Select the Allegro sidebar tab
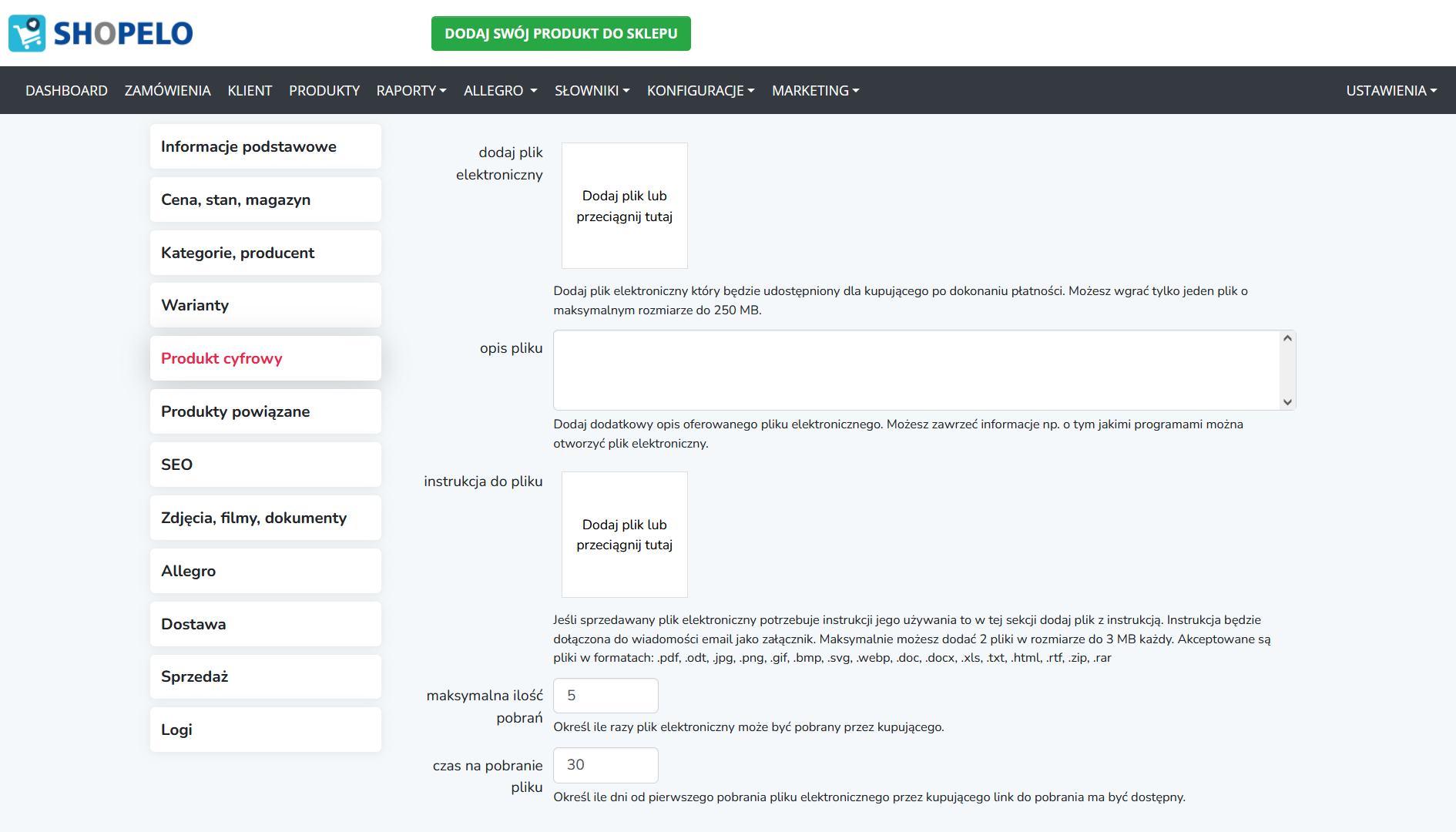Screen dimensions: 1456x832 coord(266,571)
